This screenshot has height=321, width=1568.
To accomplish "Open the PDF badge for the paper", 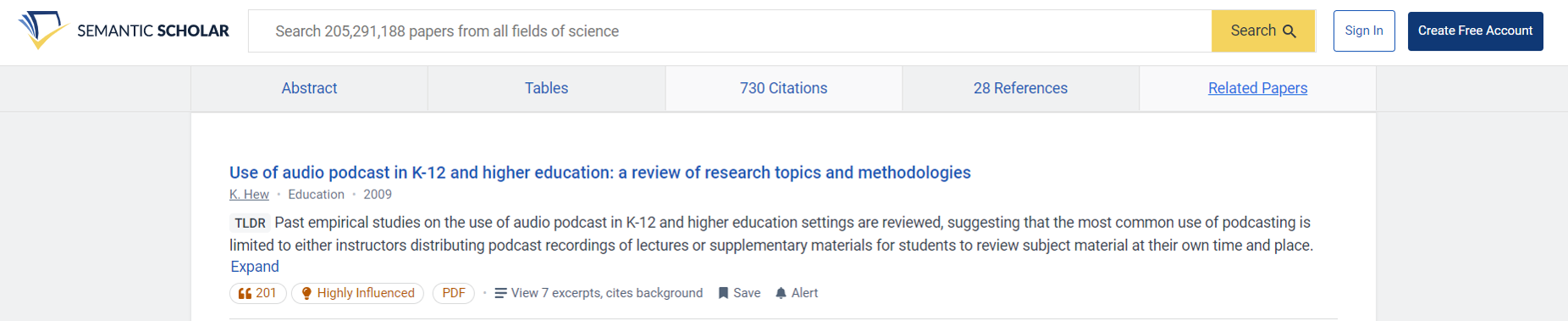I will pos(454,293).
